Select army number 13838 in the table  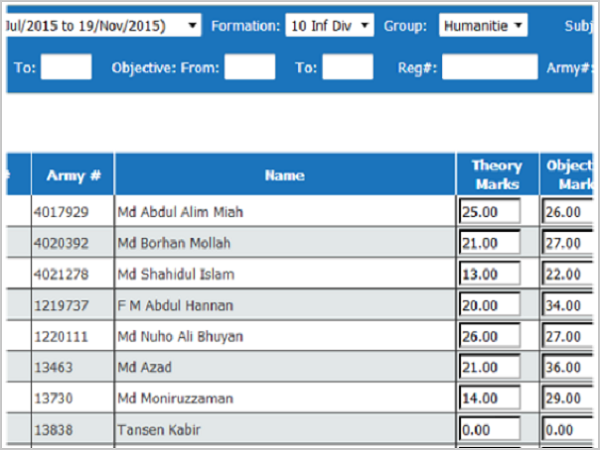[x=54, y=429]
